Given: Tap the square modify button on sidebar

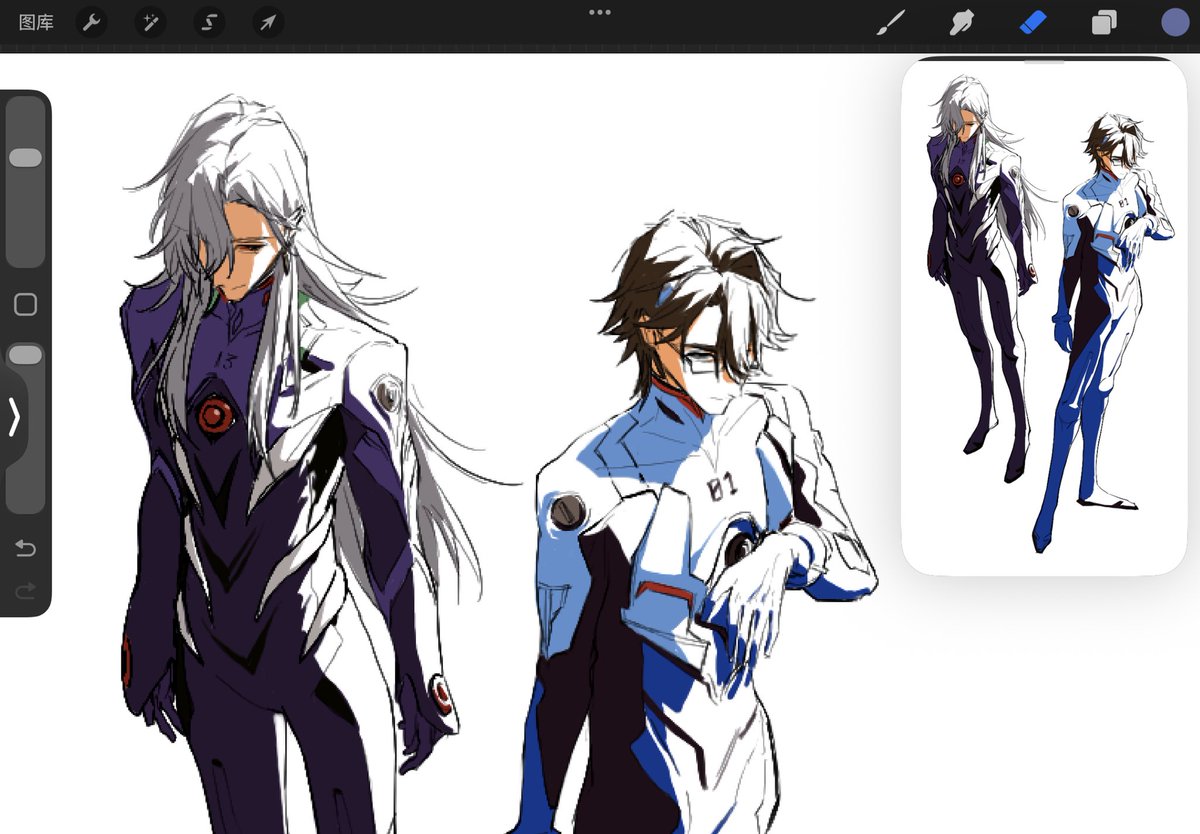Looking at the screenshot, I should click(25, 305).
